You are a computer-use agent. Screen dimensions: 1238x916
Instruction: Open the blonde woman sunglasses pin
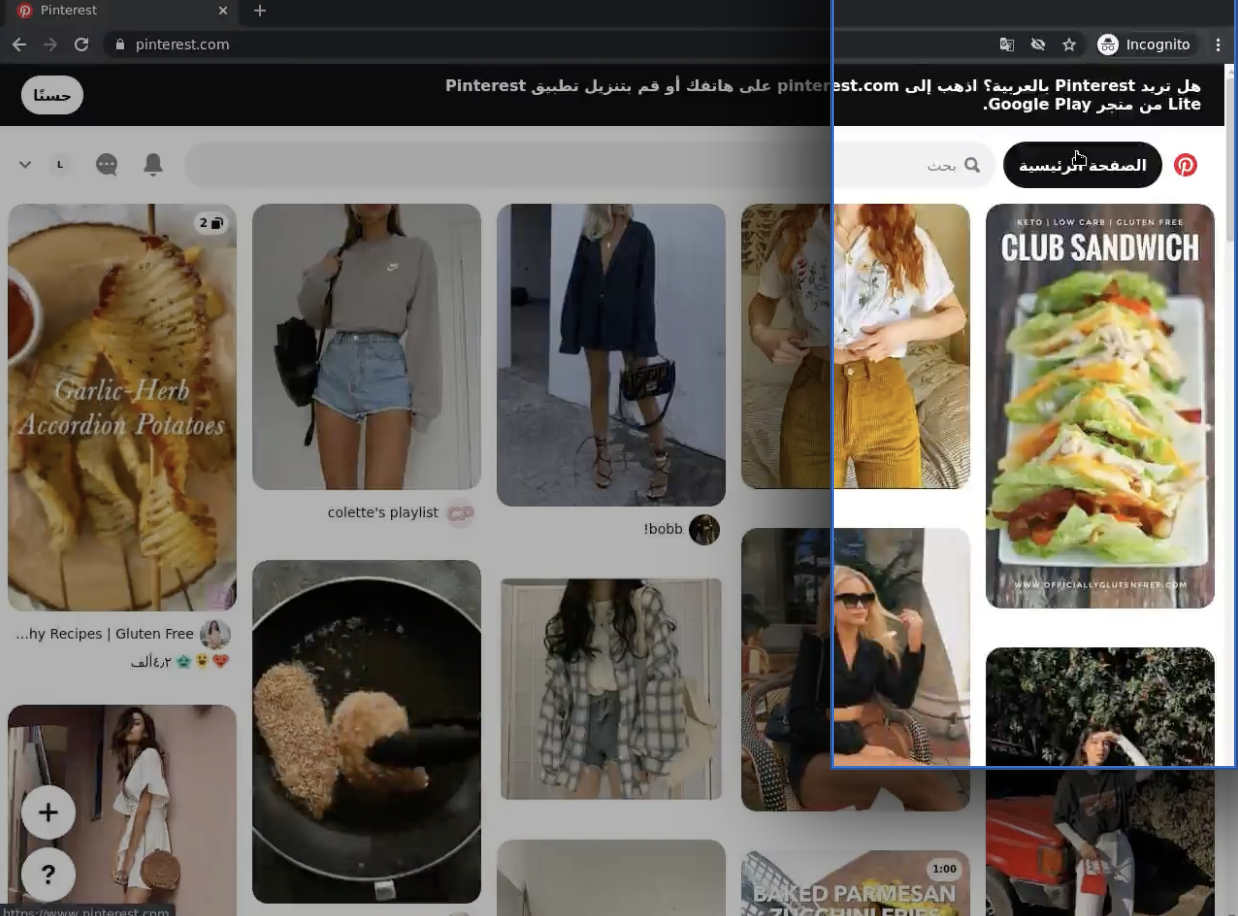point(855,669)
